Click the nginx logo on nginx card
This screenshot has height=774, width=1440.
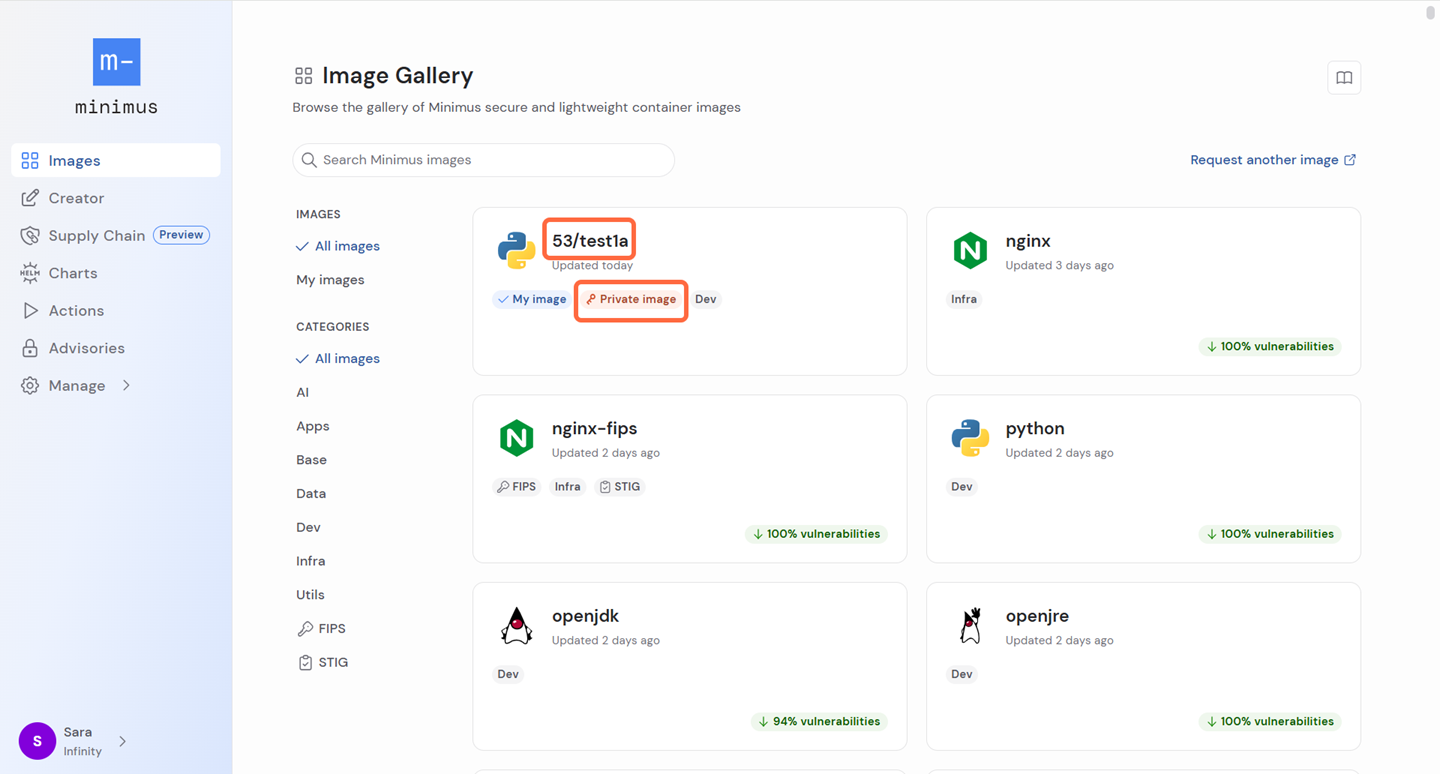(970, 250)
